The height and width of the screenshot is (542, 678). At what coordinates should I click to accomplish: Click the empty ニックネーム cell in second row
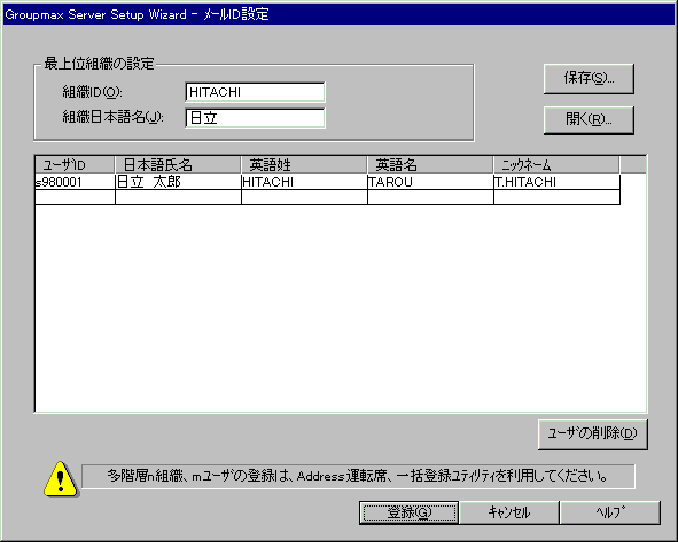click(x=557, y=197)
